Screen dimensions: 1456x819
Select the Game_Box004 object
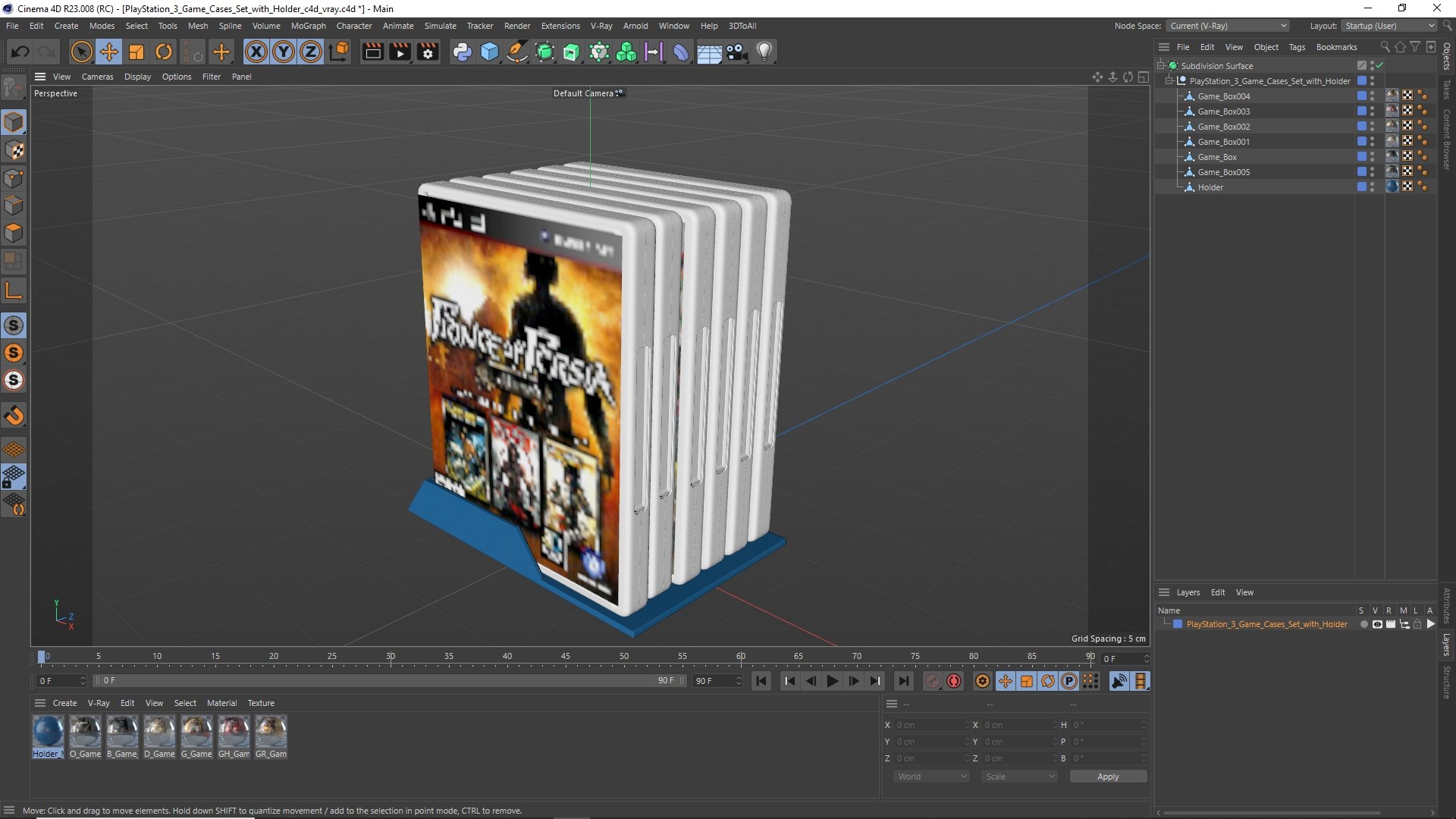tap(1223, 96)
